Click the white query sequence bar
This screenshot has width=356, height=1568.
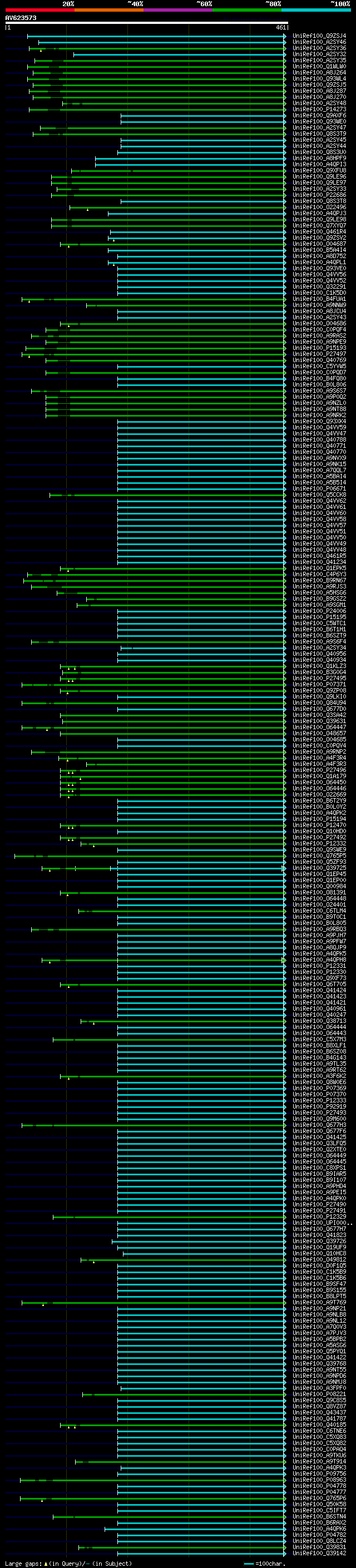click(x=146, y=22)
